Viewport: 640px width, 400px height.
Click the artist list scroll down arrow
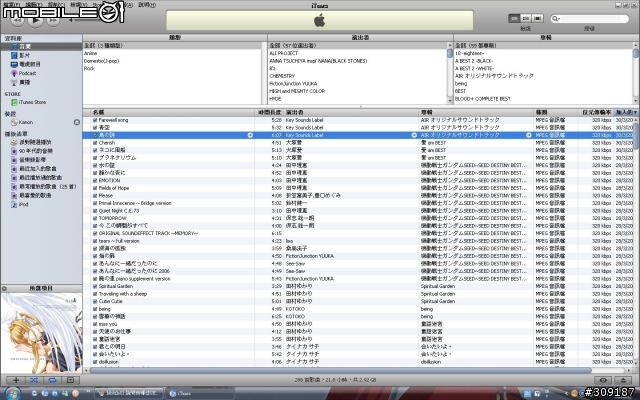coord(450,100)
